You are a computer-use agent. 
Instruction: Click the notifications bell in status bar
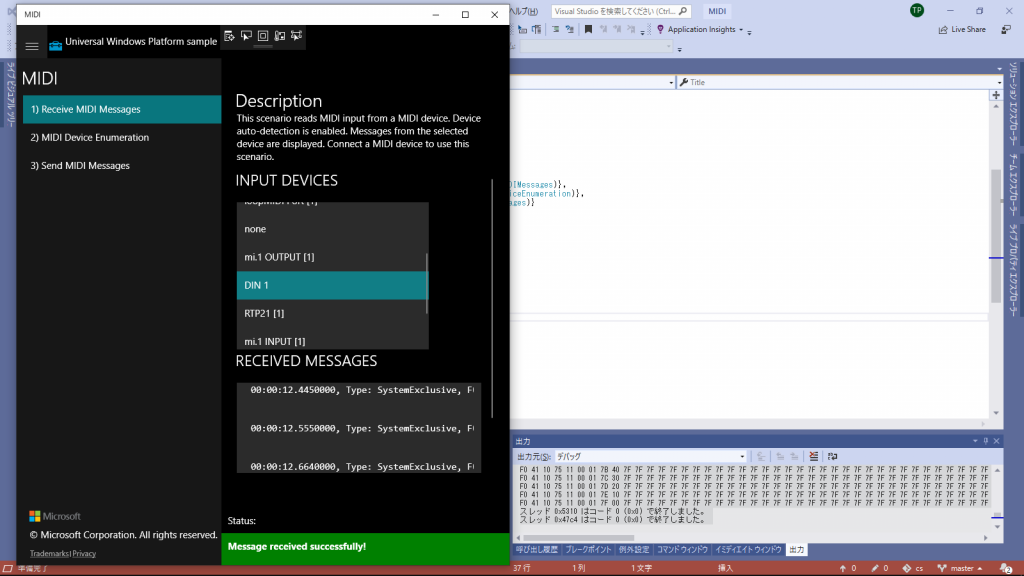pyautogui.click(x=1006, y=569)
